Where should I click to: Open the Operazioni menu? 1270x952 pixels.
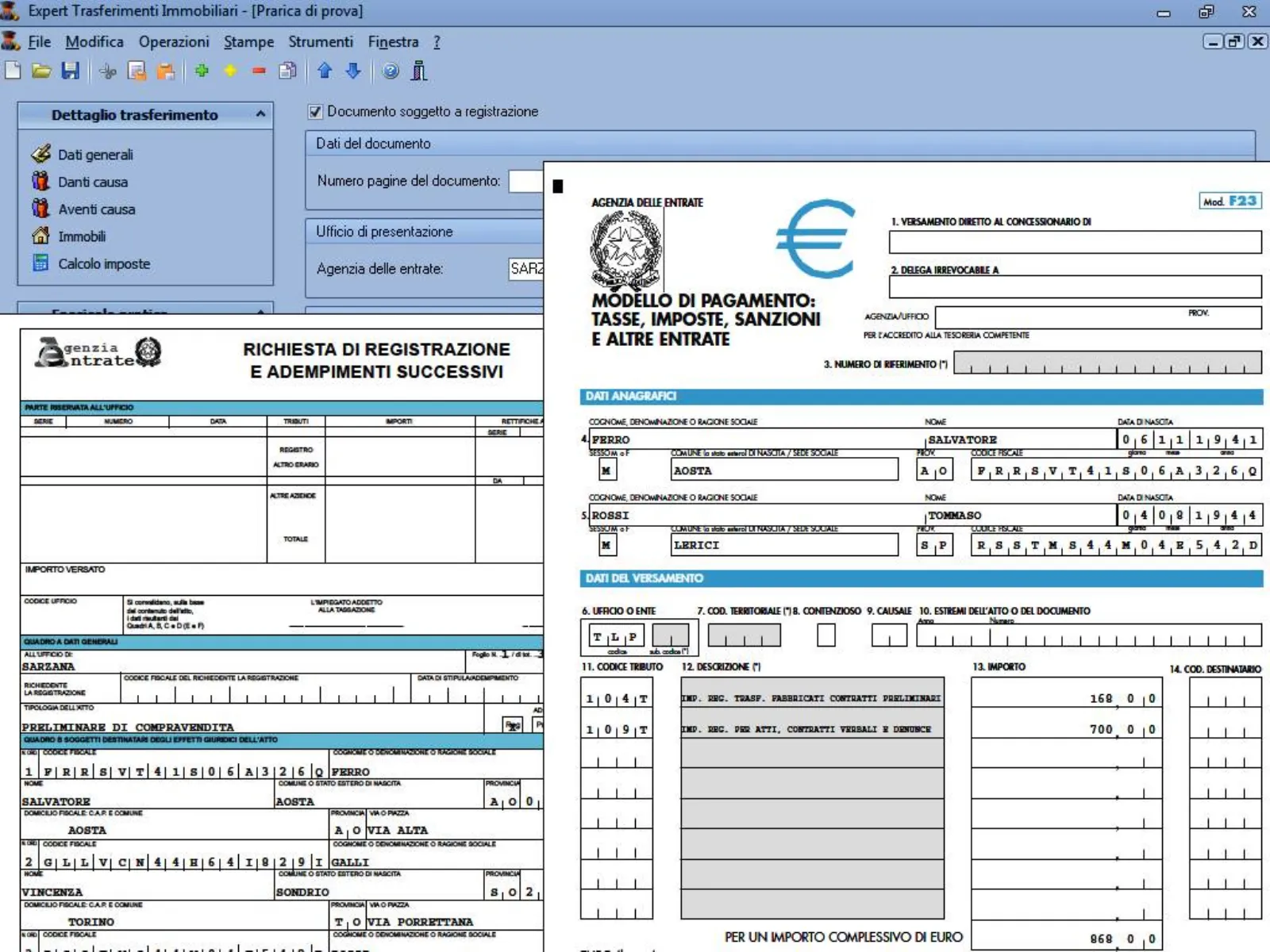tap(174, 42)
